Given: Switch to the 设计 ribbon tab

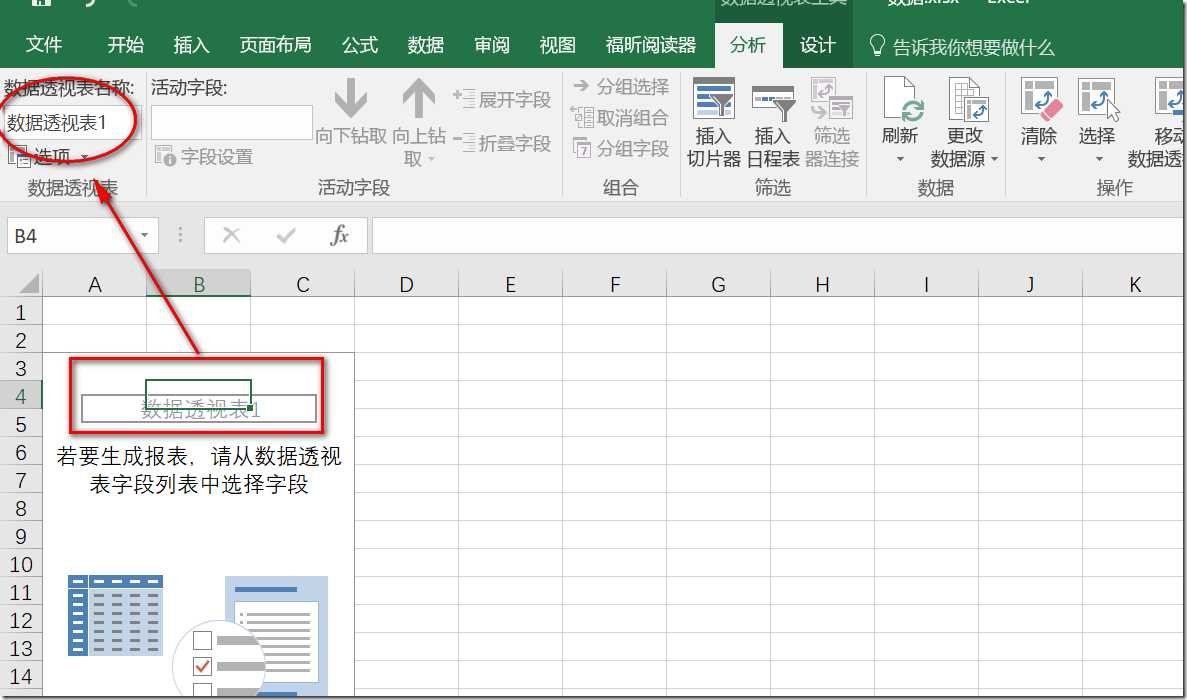Looking at the screenshot, I should click(x=818, y=45).
